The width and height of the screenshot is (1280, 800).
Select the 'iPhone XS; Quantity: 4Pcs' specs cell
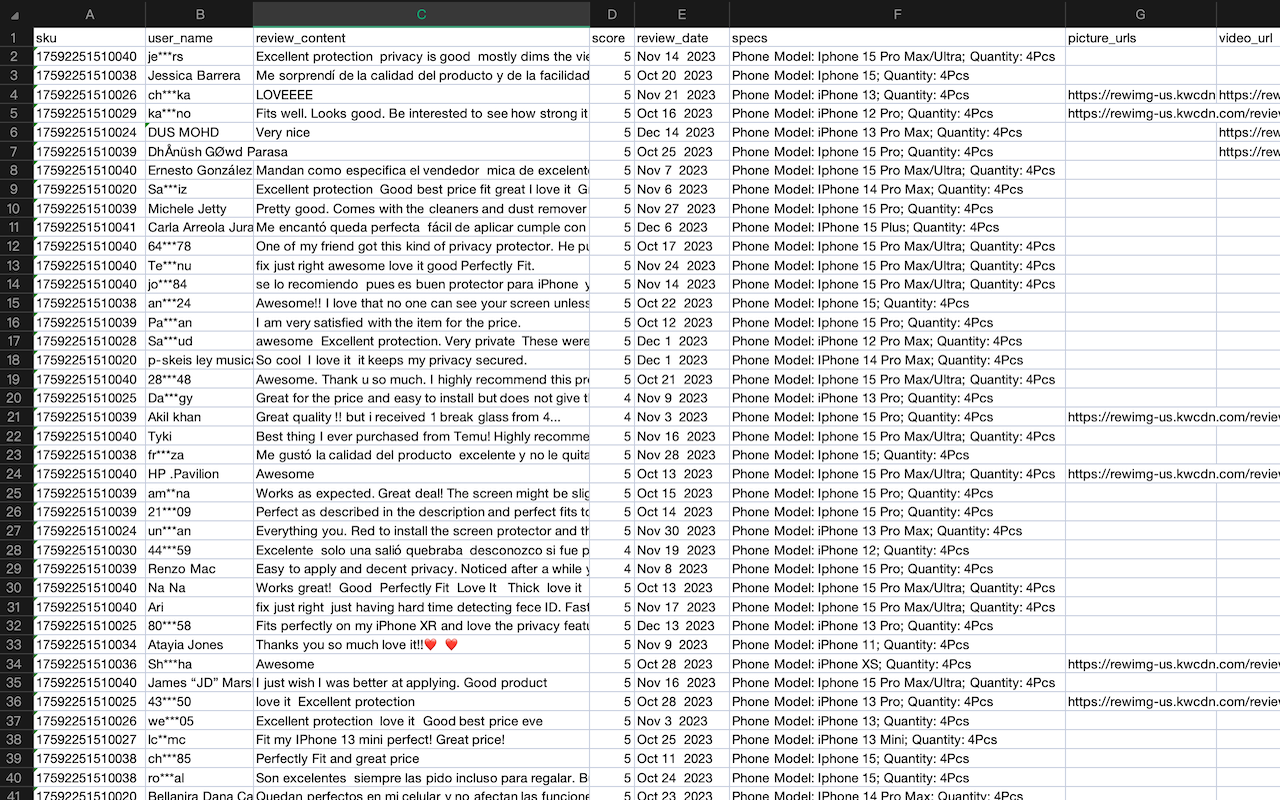897,664
